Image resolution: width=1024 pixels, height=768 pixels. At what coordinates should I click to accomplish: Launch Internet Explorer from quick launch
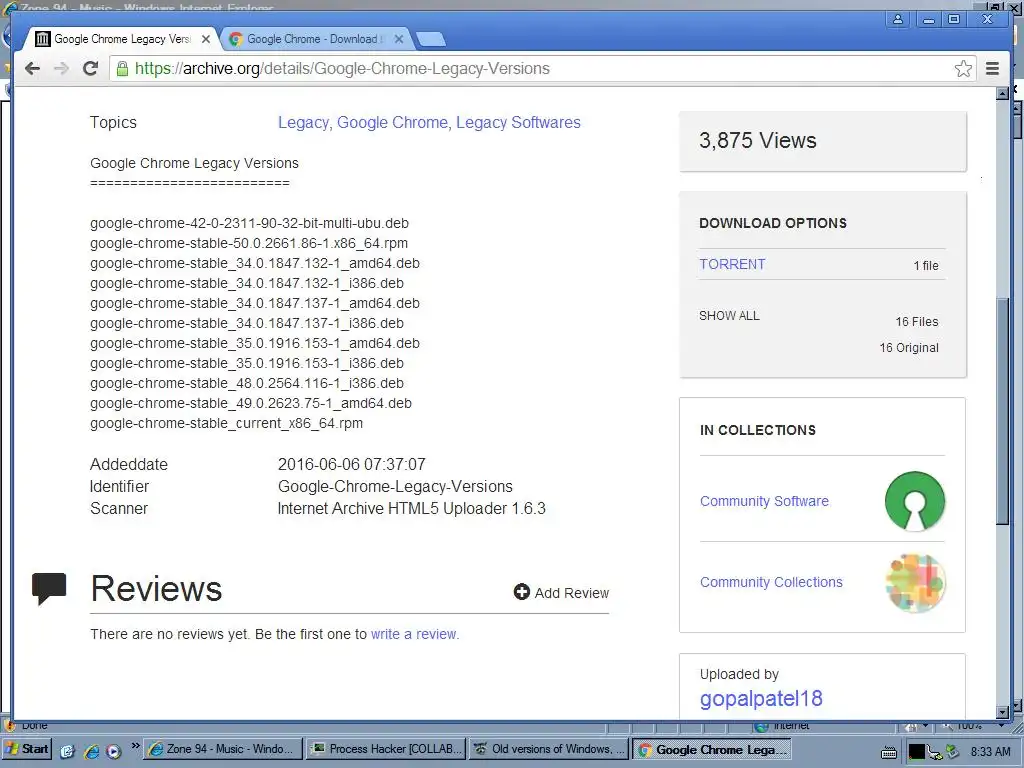pos(91,751)
